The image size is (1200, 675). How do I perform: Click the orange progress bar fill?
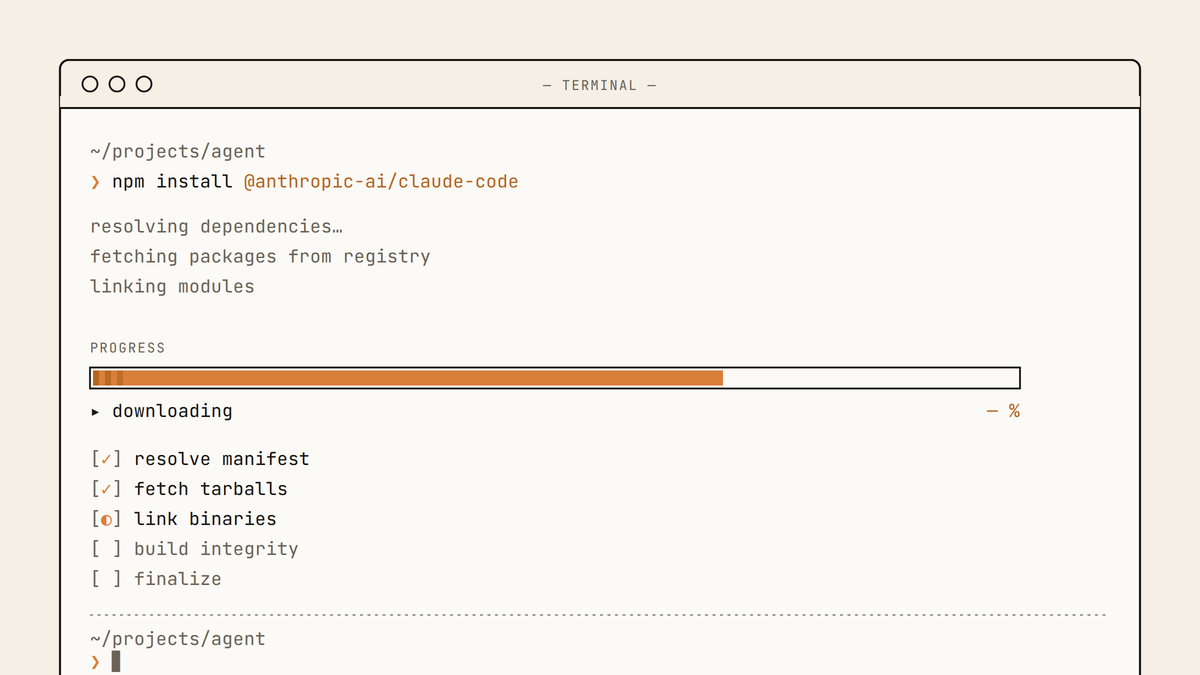[408, 378]
